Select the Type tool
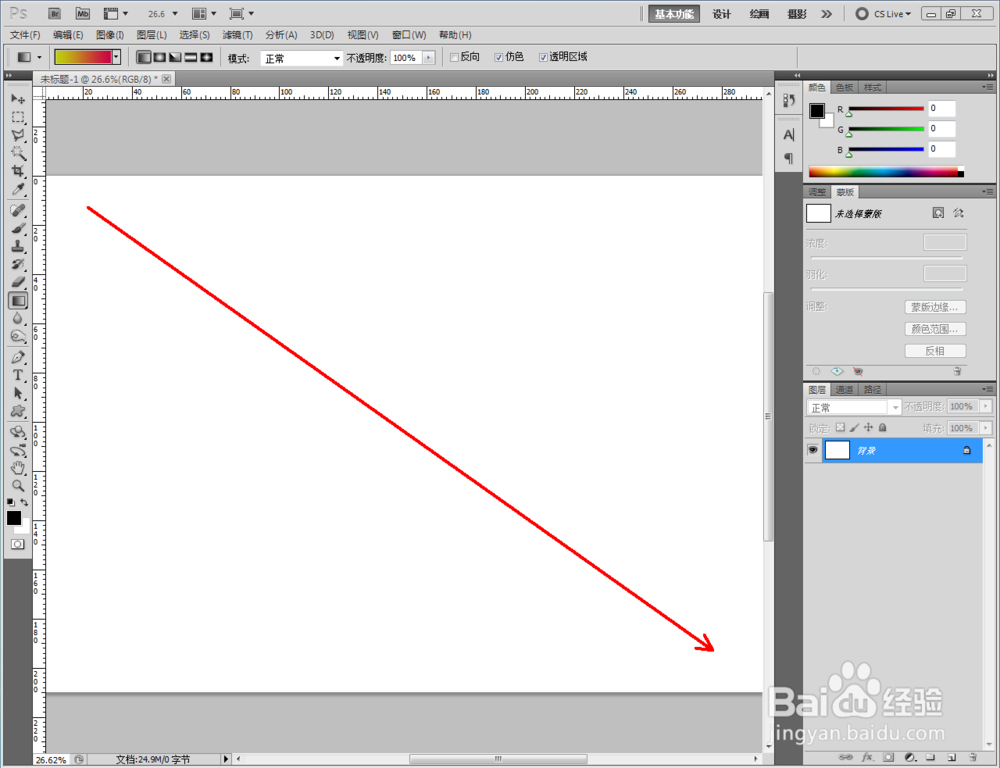This screenshot has height=768, width=1000. (x=18, y=375)
